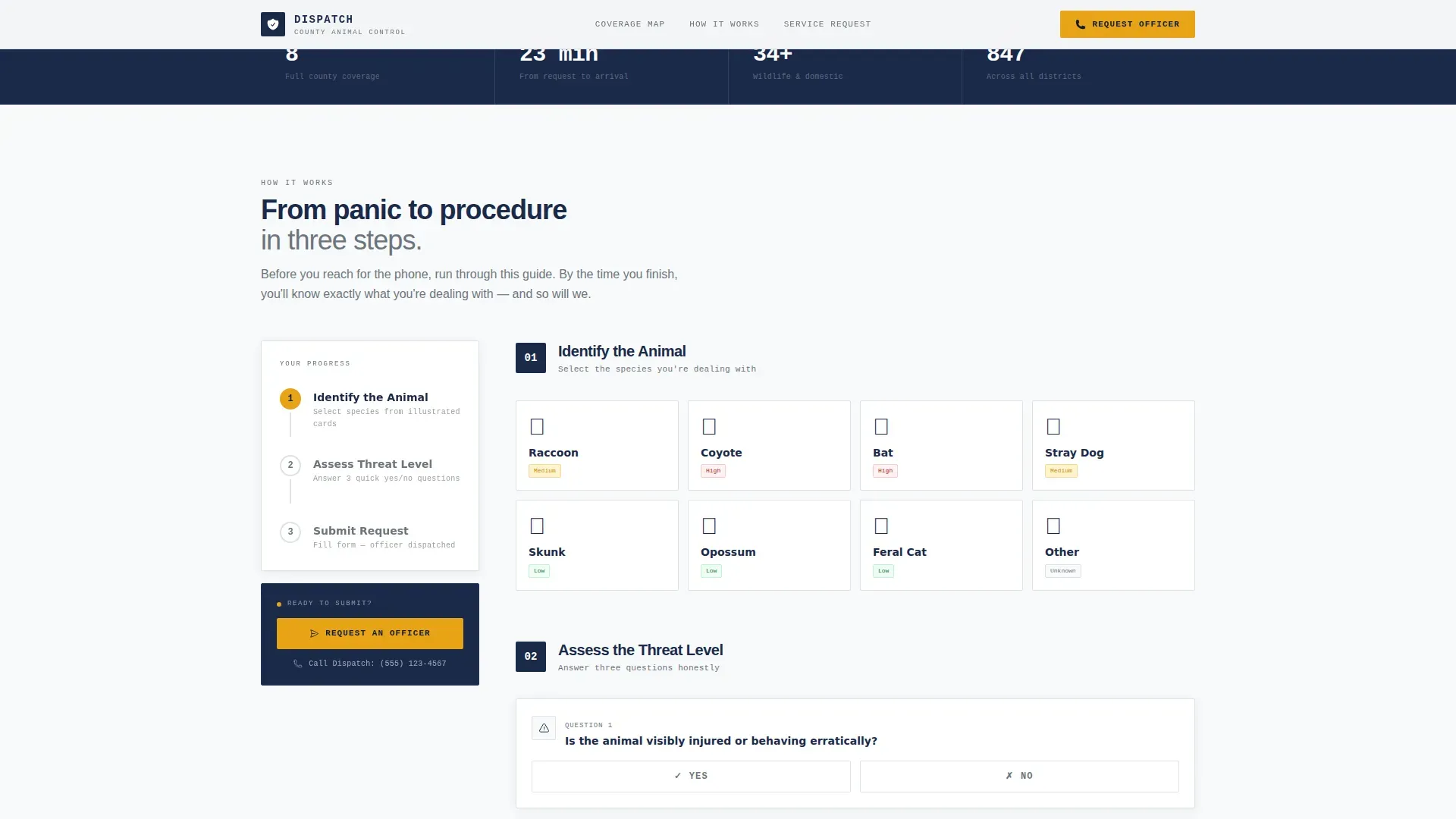Select the Other species card

[1113, 545]
